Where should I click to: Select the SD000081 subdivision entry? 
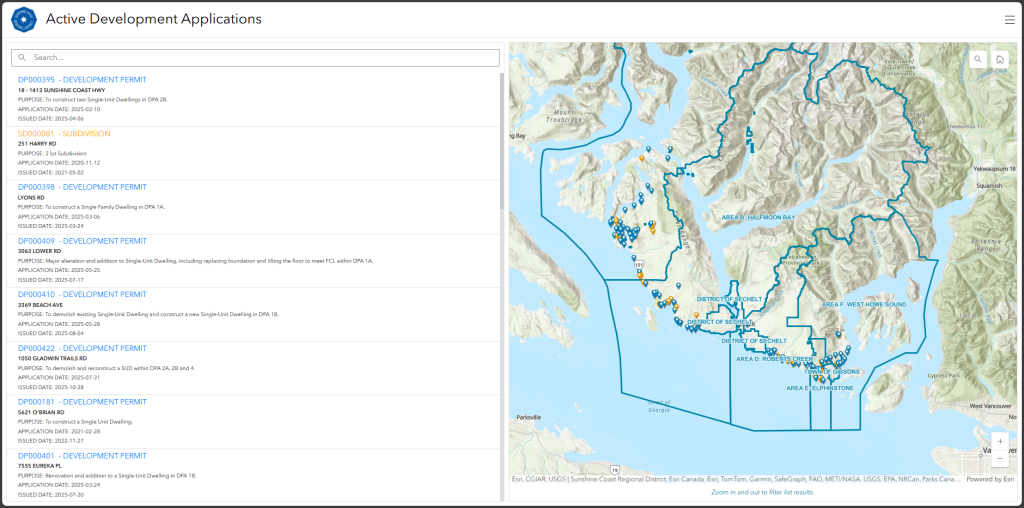click(x=64, y=133)
